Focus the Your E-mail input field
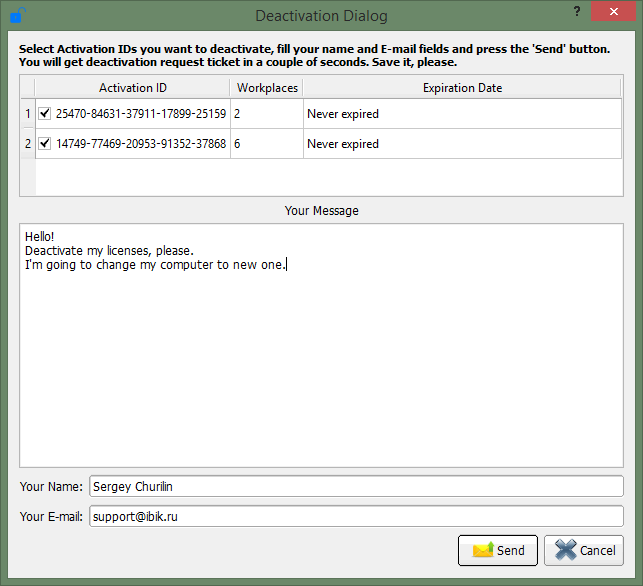Screen dimensions: 643x586 click(x=356, y=517)
